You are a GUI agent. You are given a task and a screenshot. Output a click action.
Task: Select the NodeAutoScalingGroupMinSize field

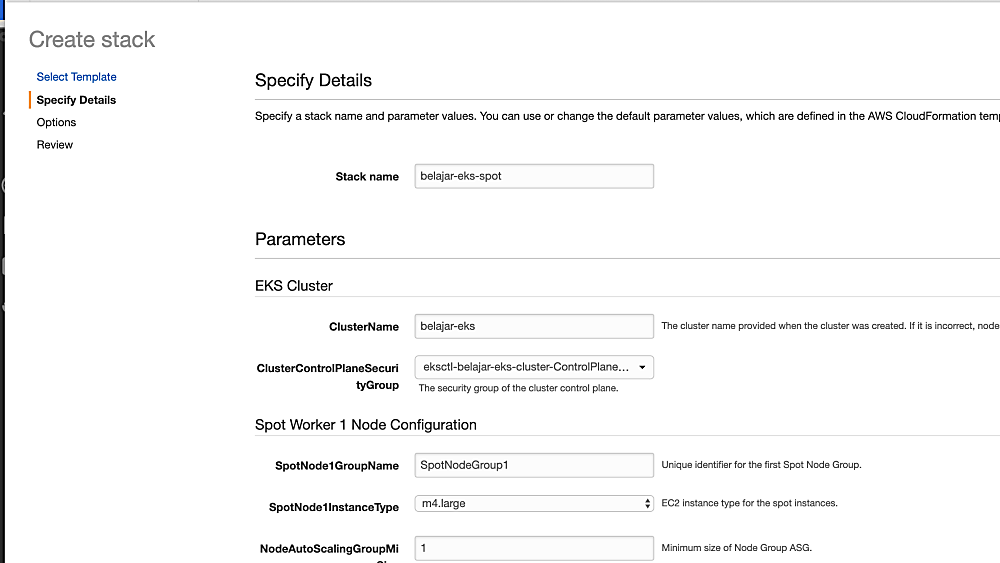(534, 549)
